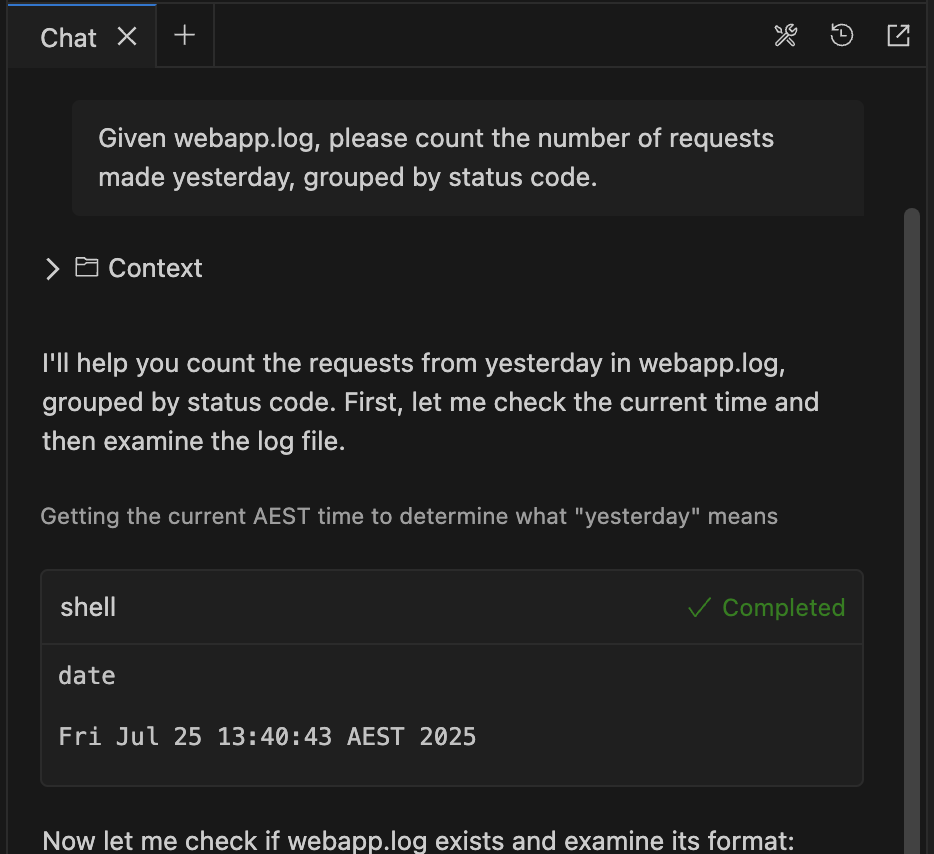Click the clock-with-arrow history icon
The width and height of the screenshot is (934, 854).
coord(842,35)
